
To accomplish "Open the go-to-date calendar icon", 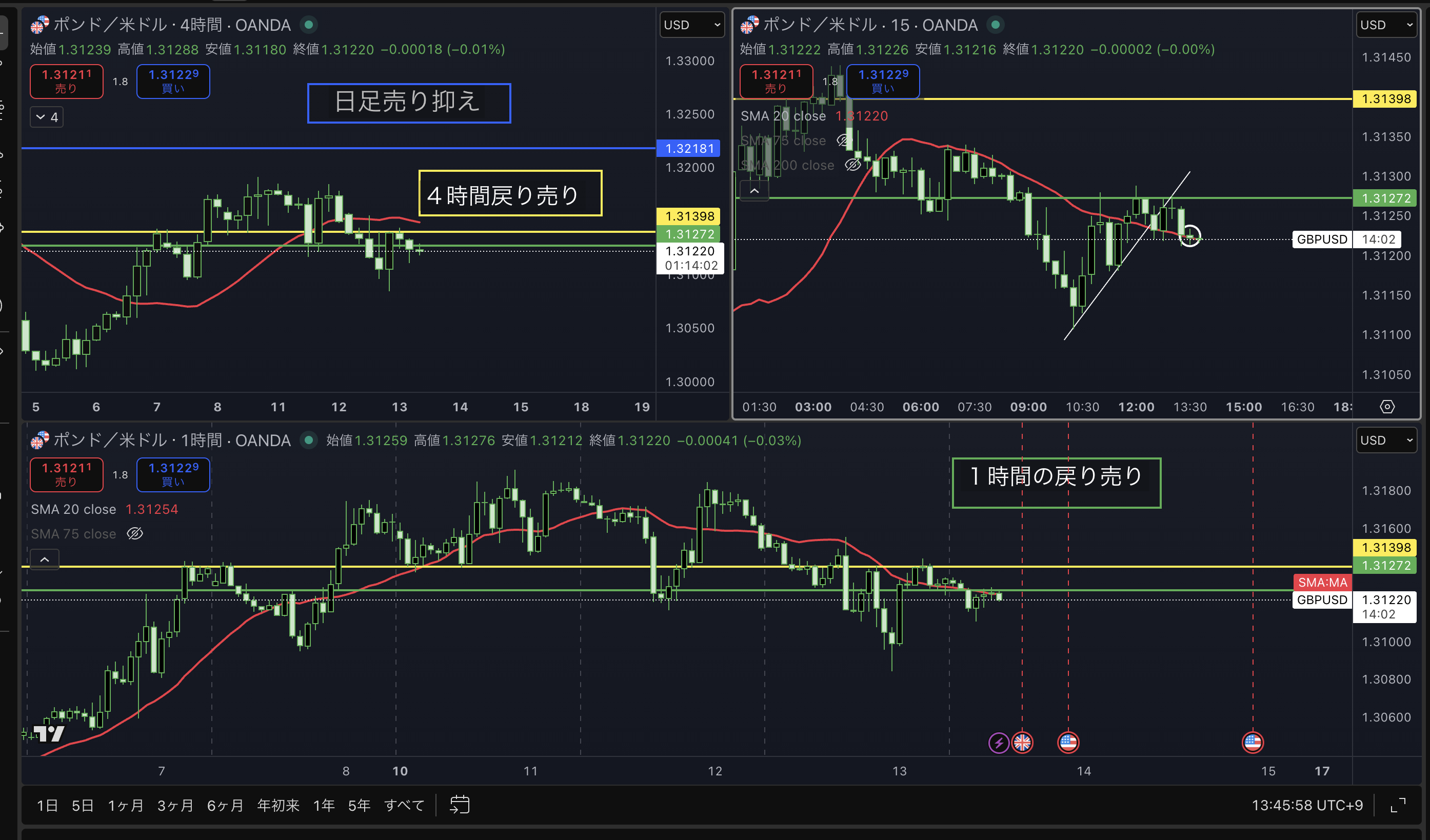I will [459, 804].
